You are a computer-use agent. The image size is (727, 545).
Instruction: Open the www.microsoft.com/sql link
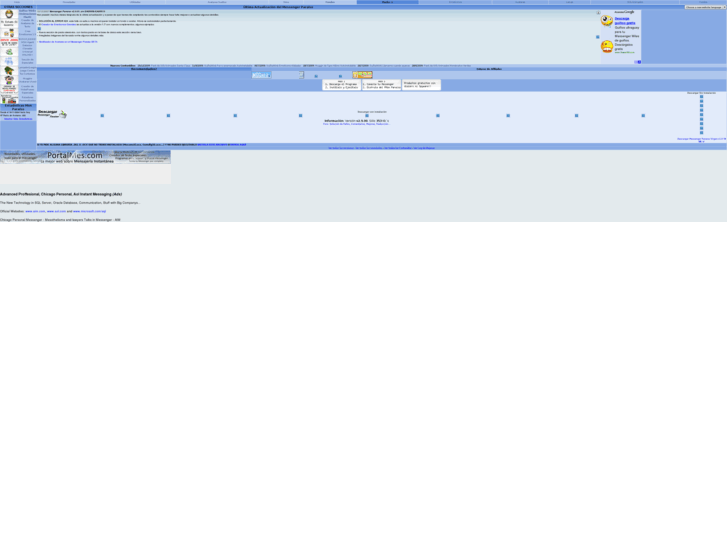coord(89,211)
